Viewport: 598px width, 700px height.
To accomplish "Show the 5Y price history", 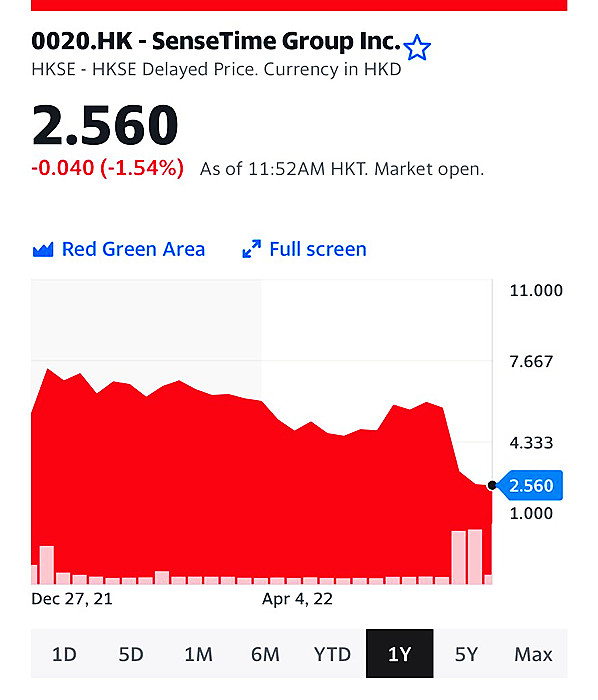I will pos(466,654).
